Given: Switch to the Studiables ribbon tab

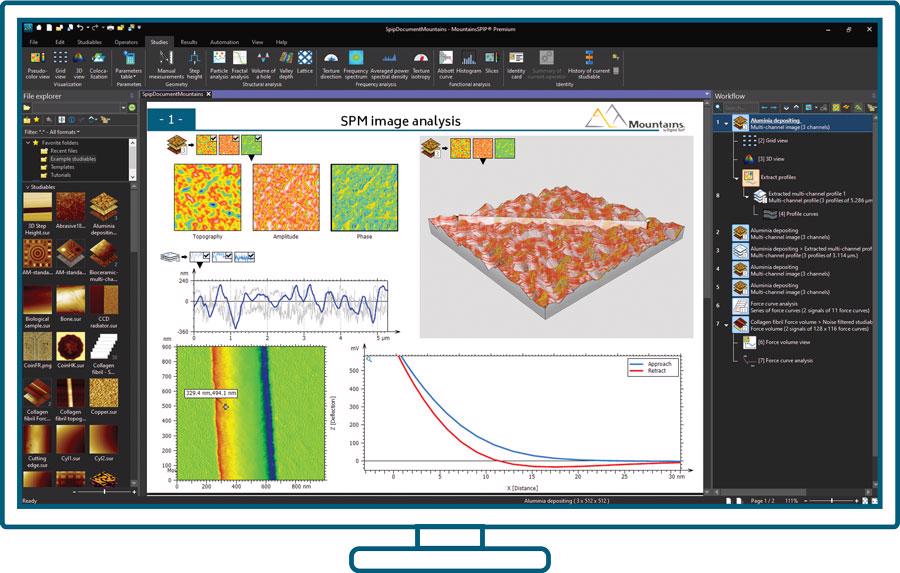Looking at the screenshot, I should click(x=90, y=42).
